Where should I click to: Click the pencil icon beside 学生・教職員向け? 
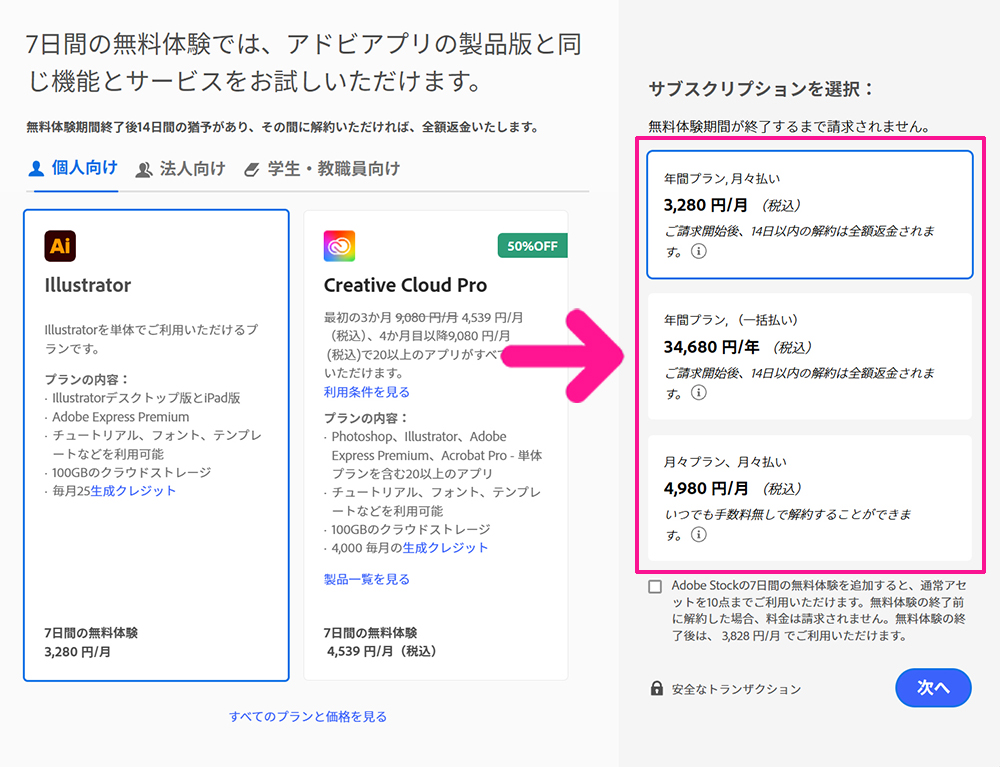(x=254, y=168)
